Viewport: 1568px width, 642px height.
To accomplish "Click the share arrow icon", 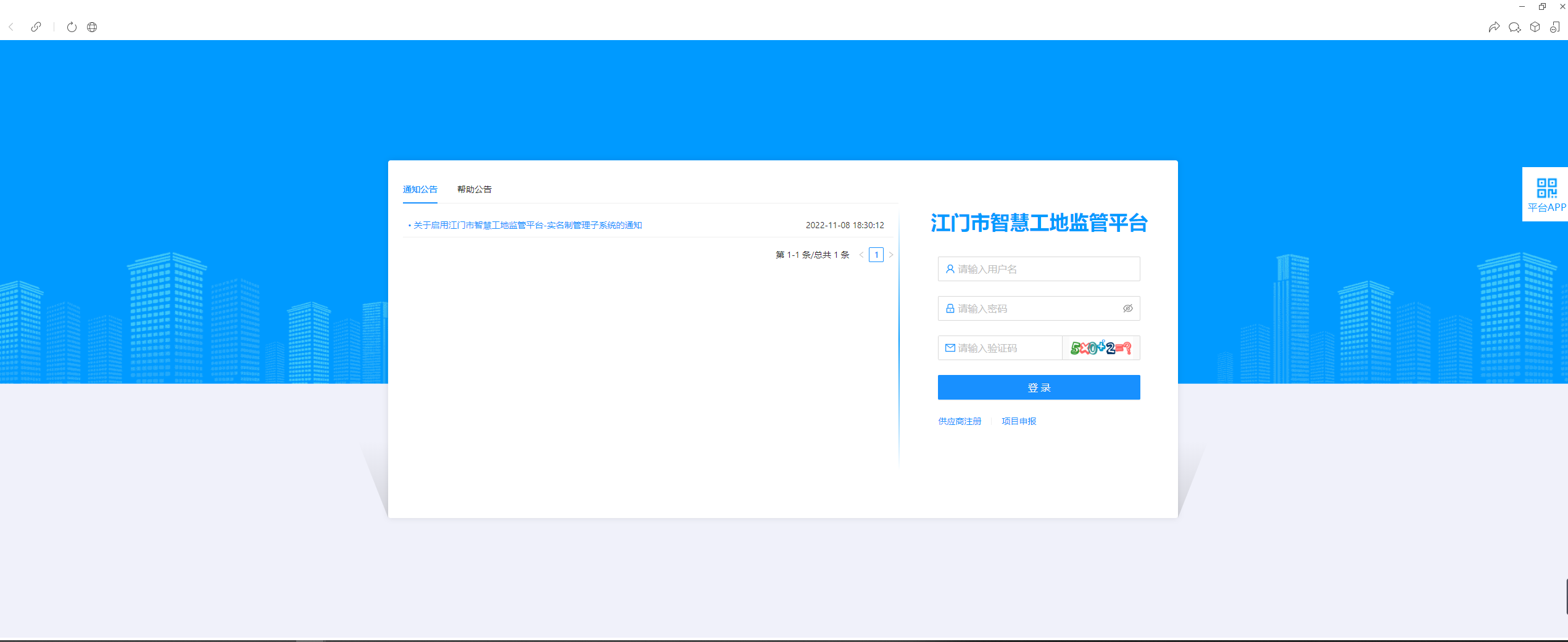I will click(1494, 27).
